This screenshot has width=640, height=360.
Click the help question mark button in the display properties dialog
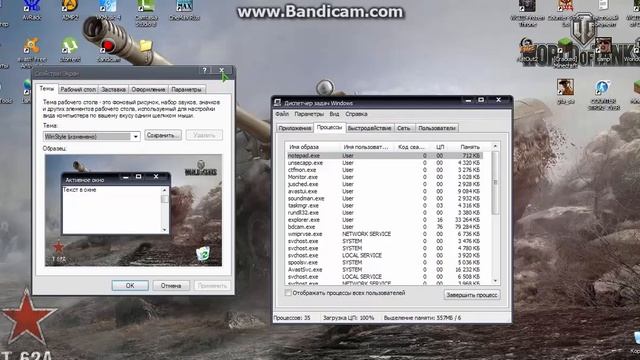(205, 70)
